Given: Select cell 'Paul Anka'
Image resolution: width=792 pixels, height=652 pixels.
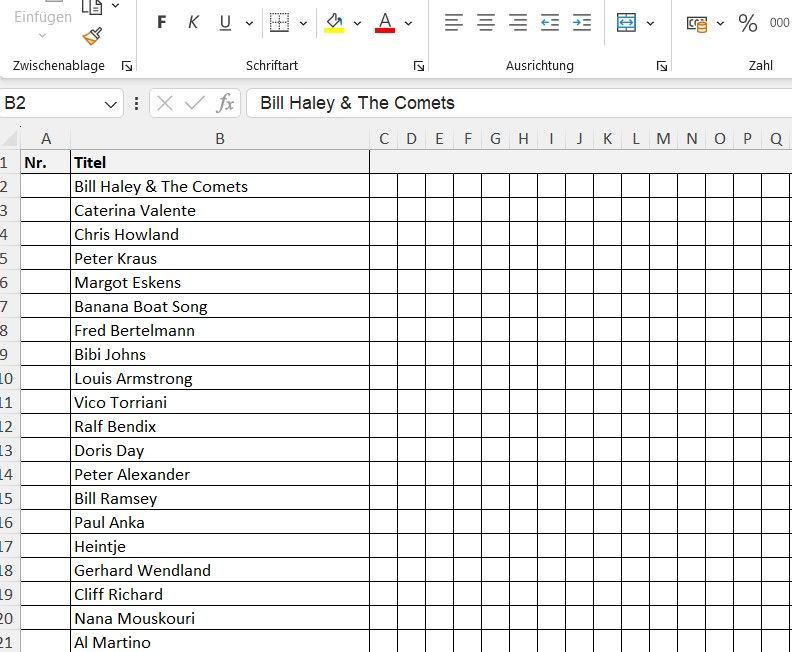Looking at the screenshot, I should tap(220, 522).
